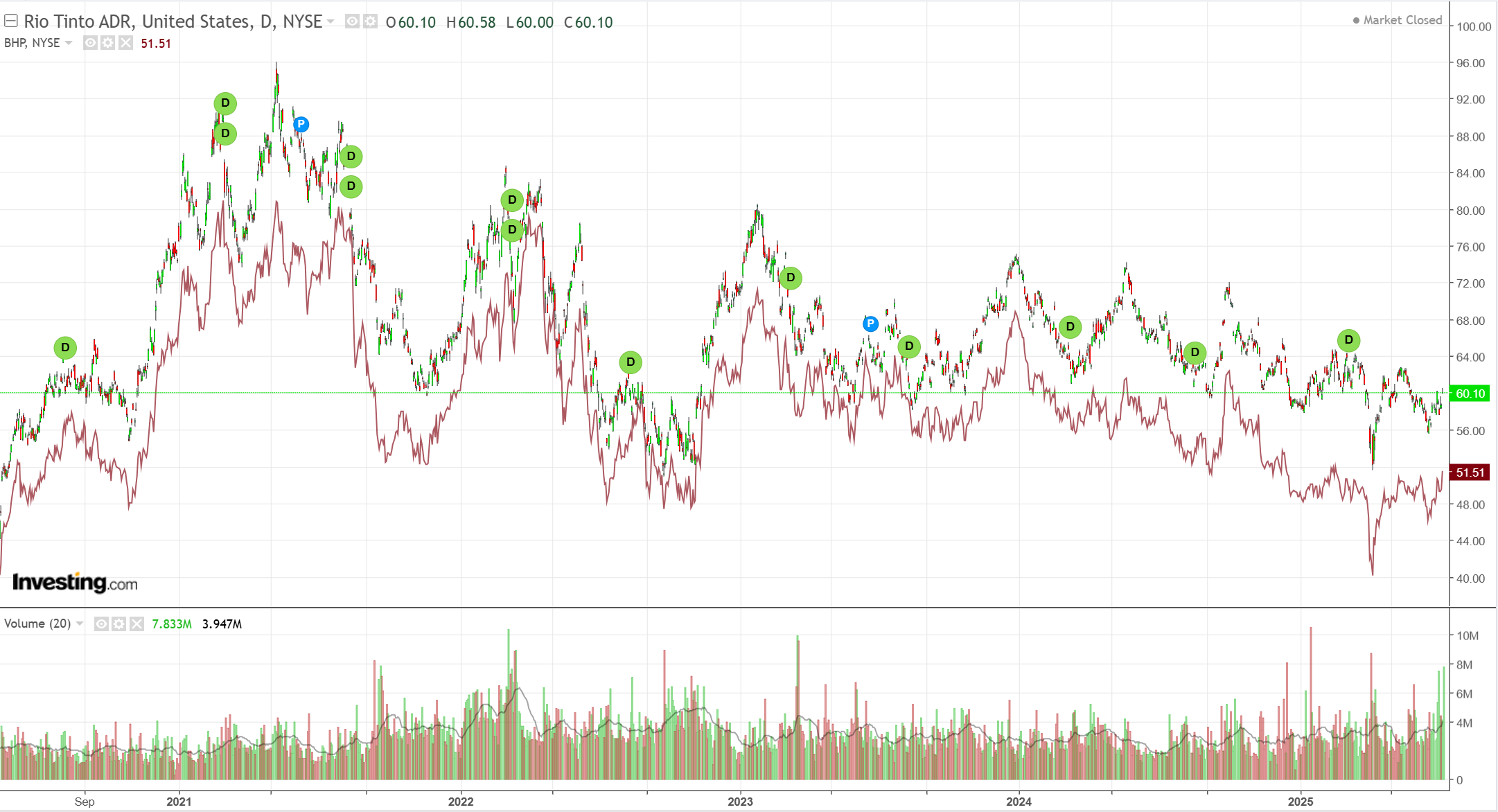This screenshot has height=812, width=1498.
Task: Remove the BHP comparison series
Action: [125, 43]
